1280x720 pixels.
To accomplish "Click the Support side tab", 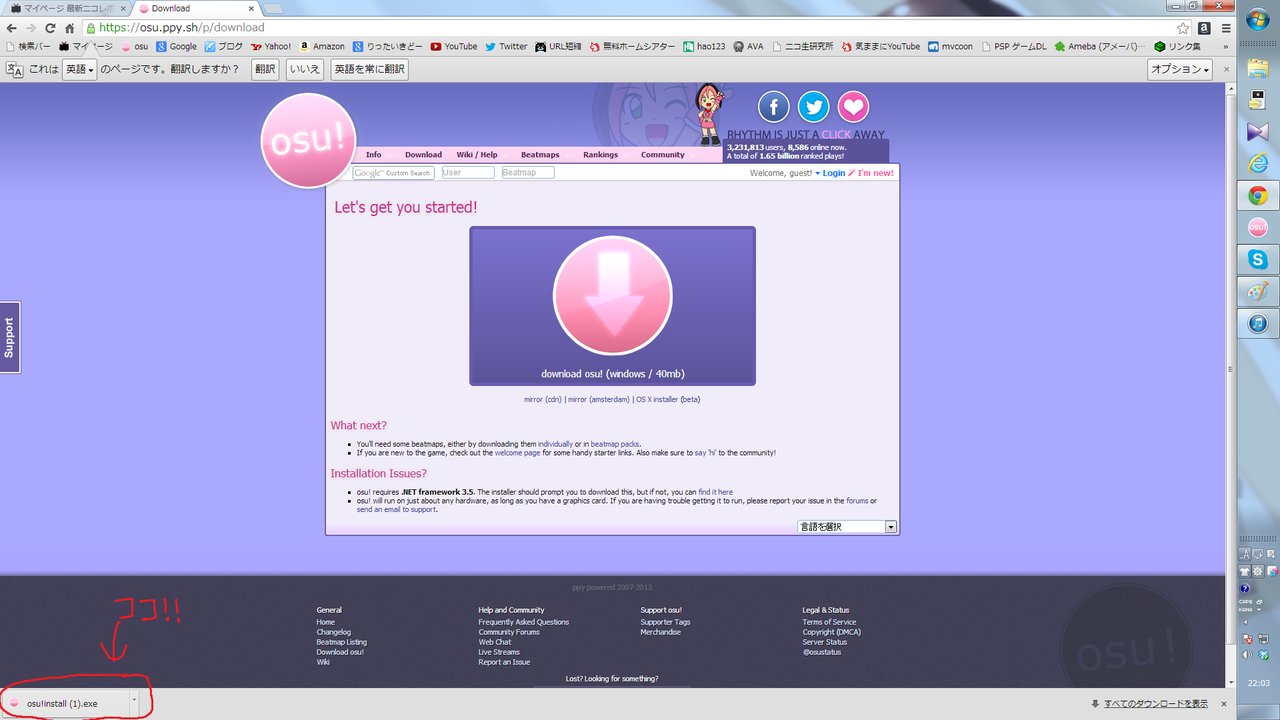I will [10, 337].
